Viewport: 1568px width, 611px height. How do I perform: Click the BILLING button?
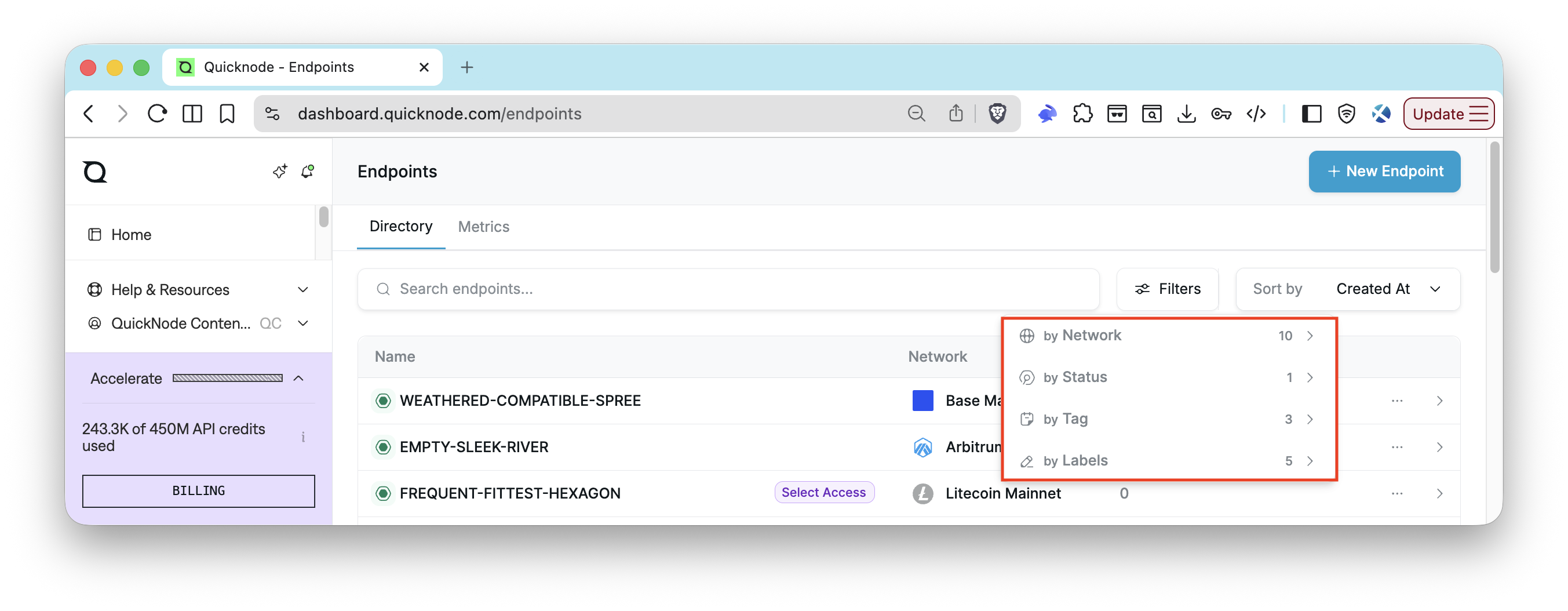[198, 490]
